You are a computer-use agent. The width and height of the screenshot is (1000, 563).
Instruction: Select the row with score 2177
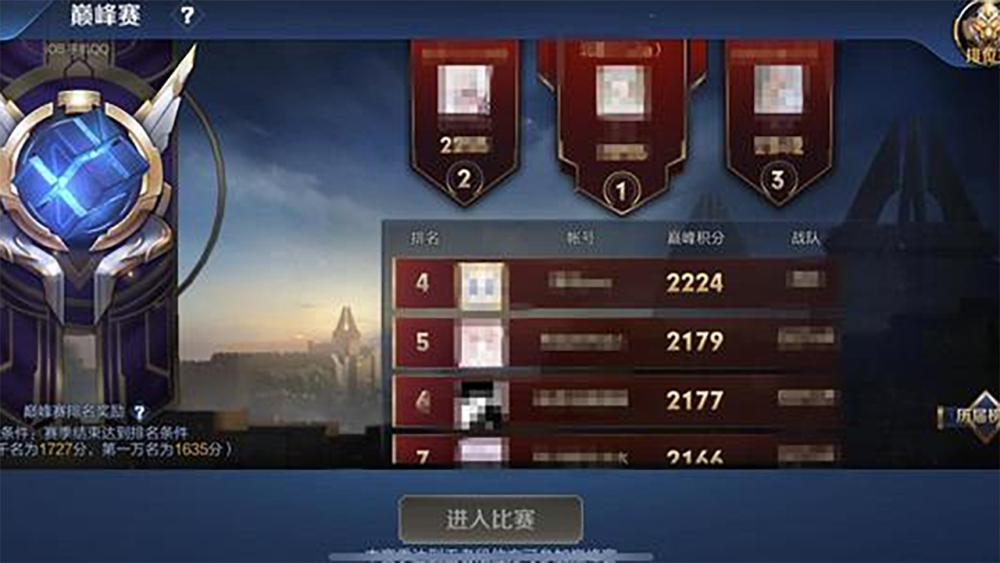616,401
